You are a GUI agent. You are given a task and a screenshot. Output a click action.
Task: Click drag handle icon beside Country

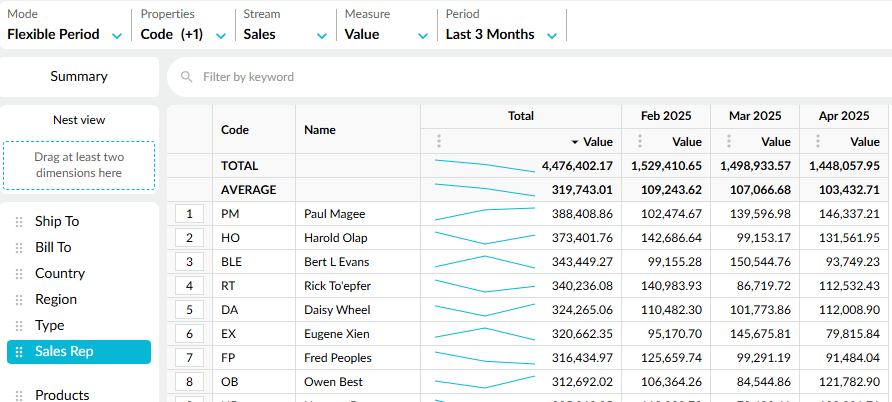pos(19,274)
